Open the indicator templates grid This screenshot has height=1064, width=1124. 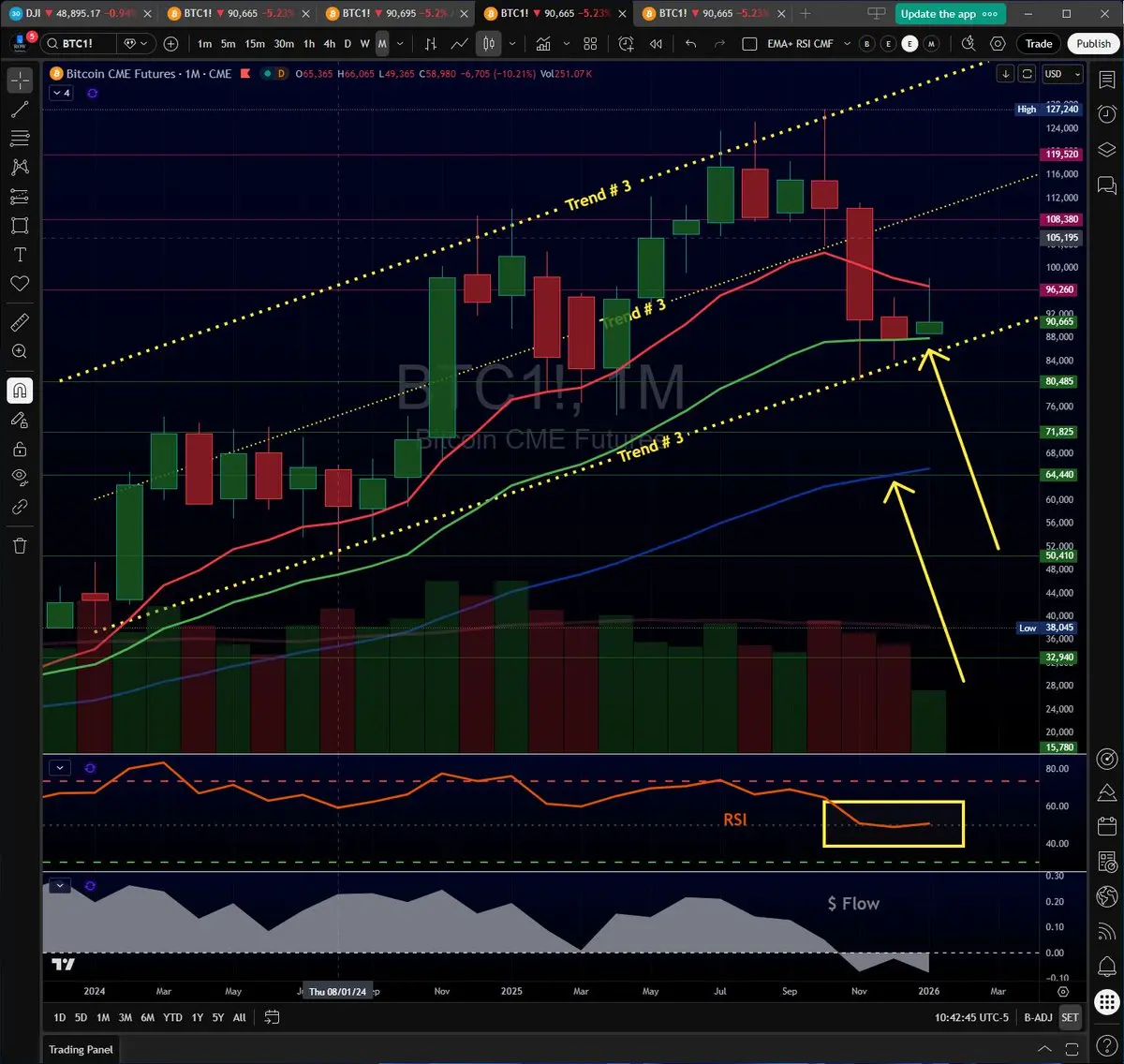click(x=590, y=44)
